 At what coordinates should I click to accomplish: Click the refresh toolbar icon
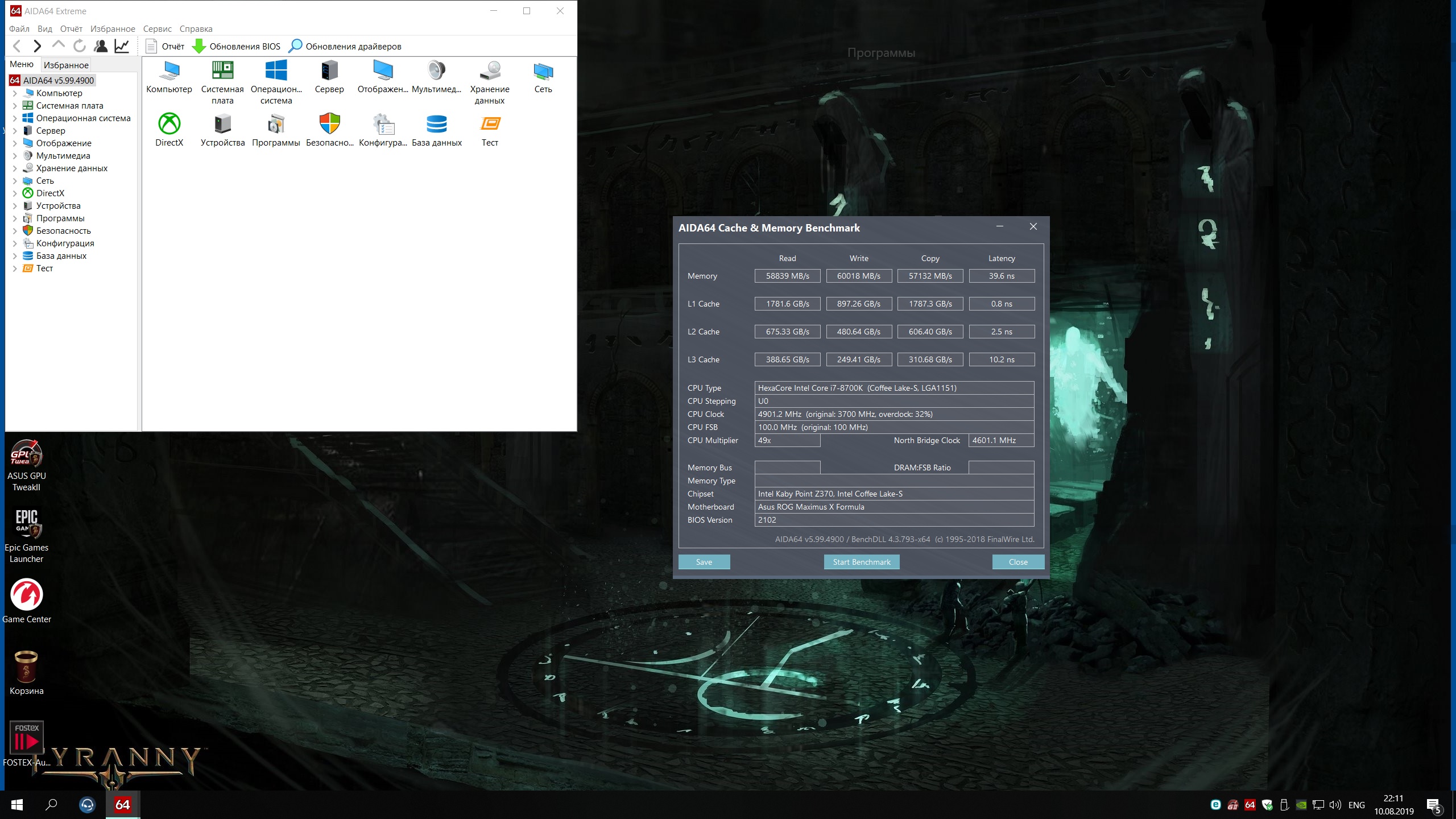[x=80, y=46]
